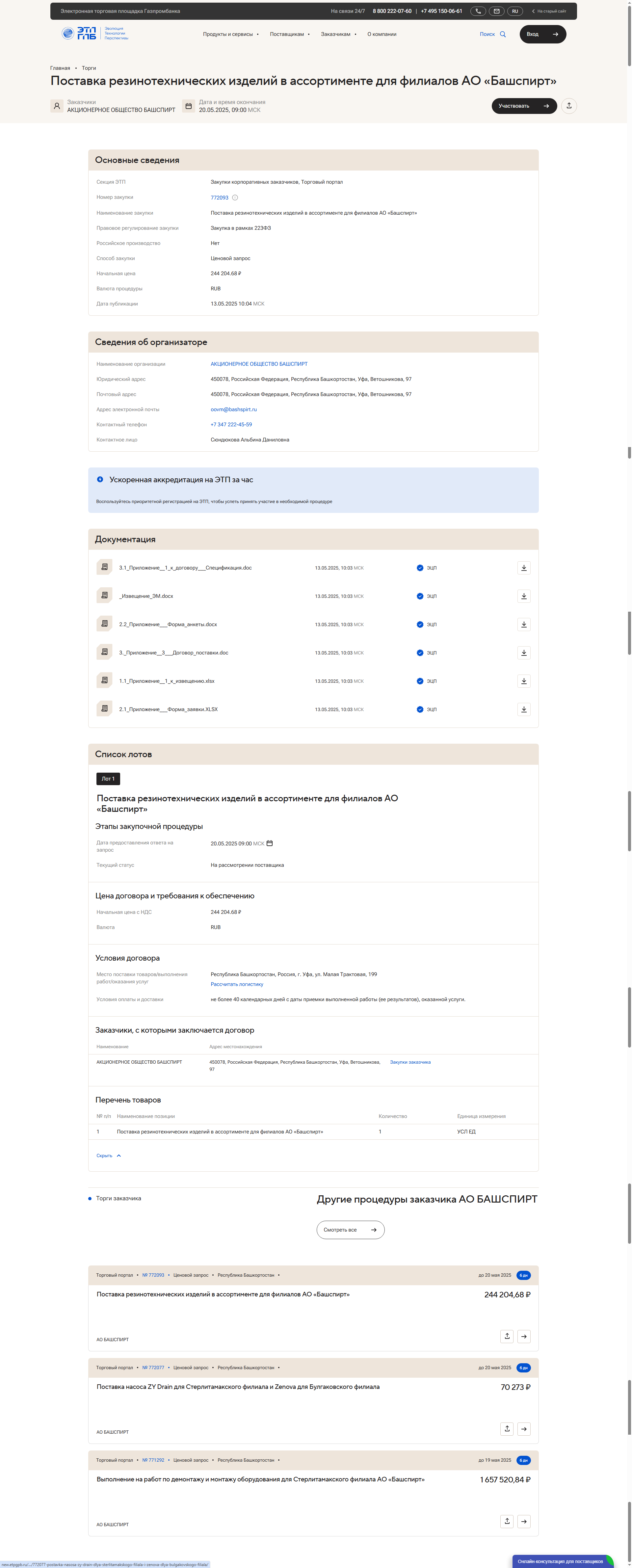Click Поиск search link
Image resolution: width=632 pixels, height=1568 pixels.
pos(487,34)
